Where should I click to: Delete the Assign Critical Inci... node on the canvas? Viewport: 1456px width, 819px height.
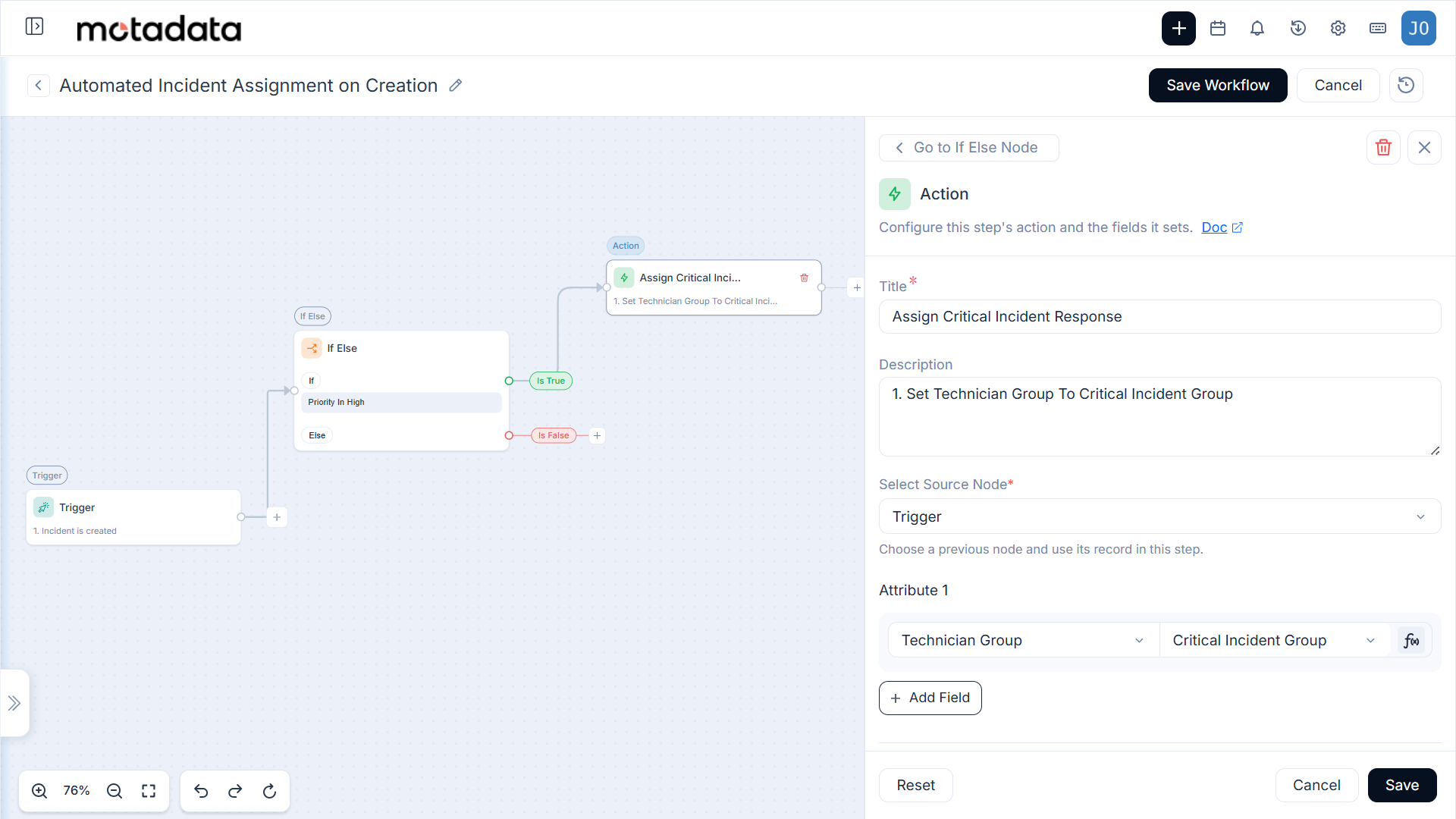click(x=804, y=278)
